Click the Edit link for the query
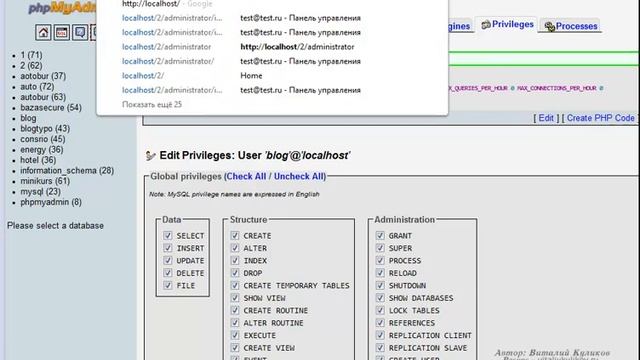The height and width of the screenshot is (360, 640). click(x=546, y=118)
